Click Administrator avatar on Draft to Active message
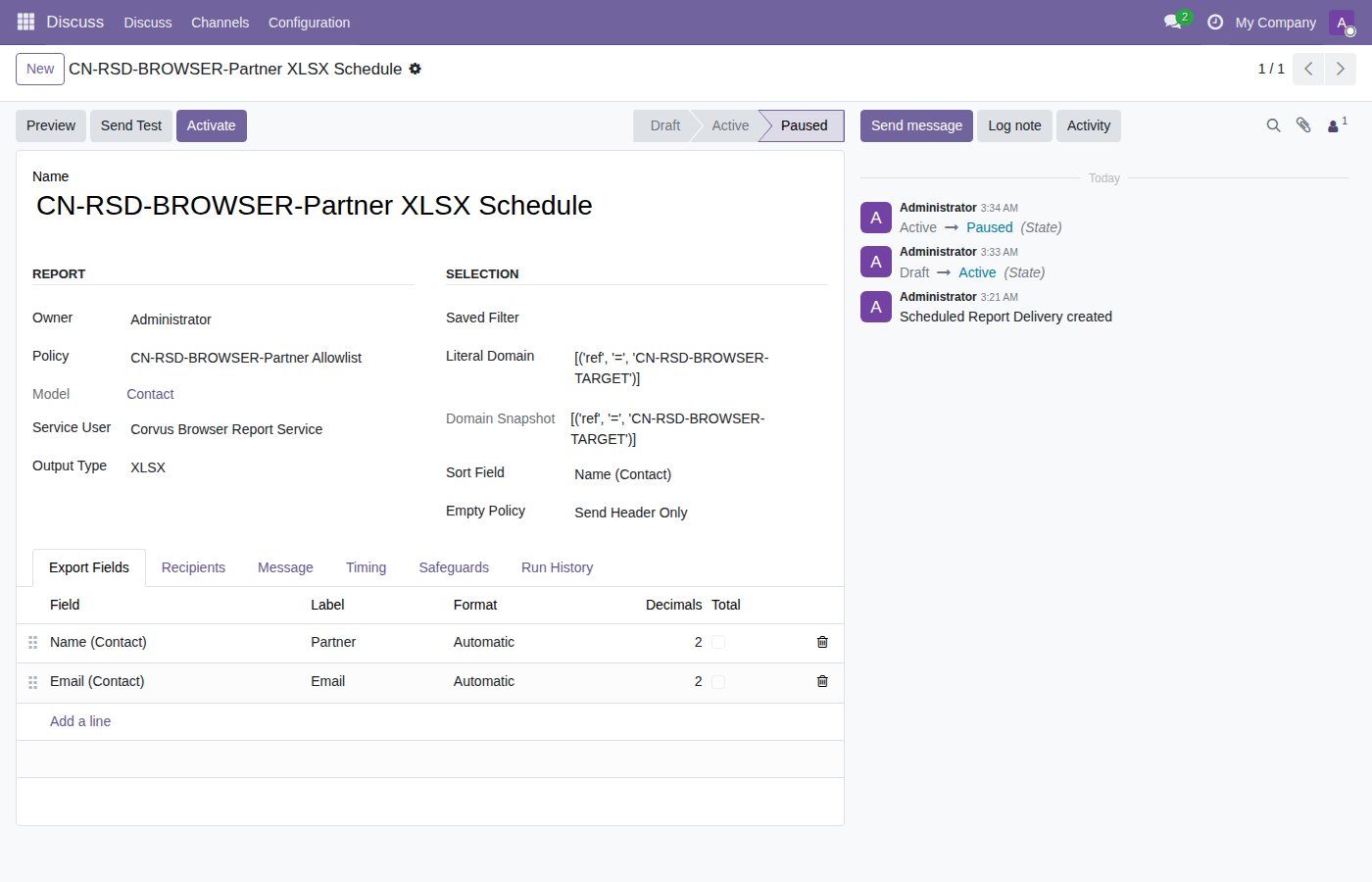 point(876,262)
